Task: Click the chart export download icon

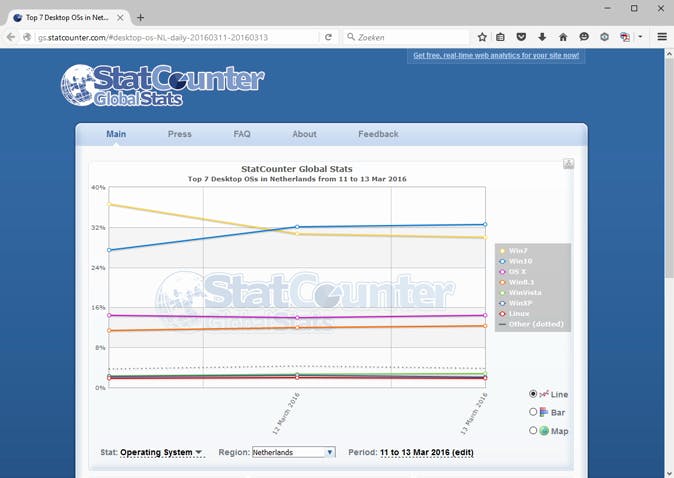Action: pos(568,164)
